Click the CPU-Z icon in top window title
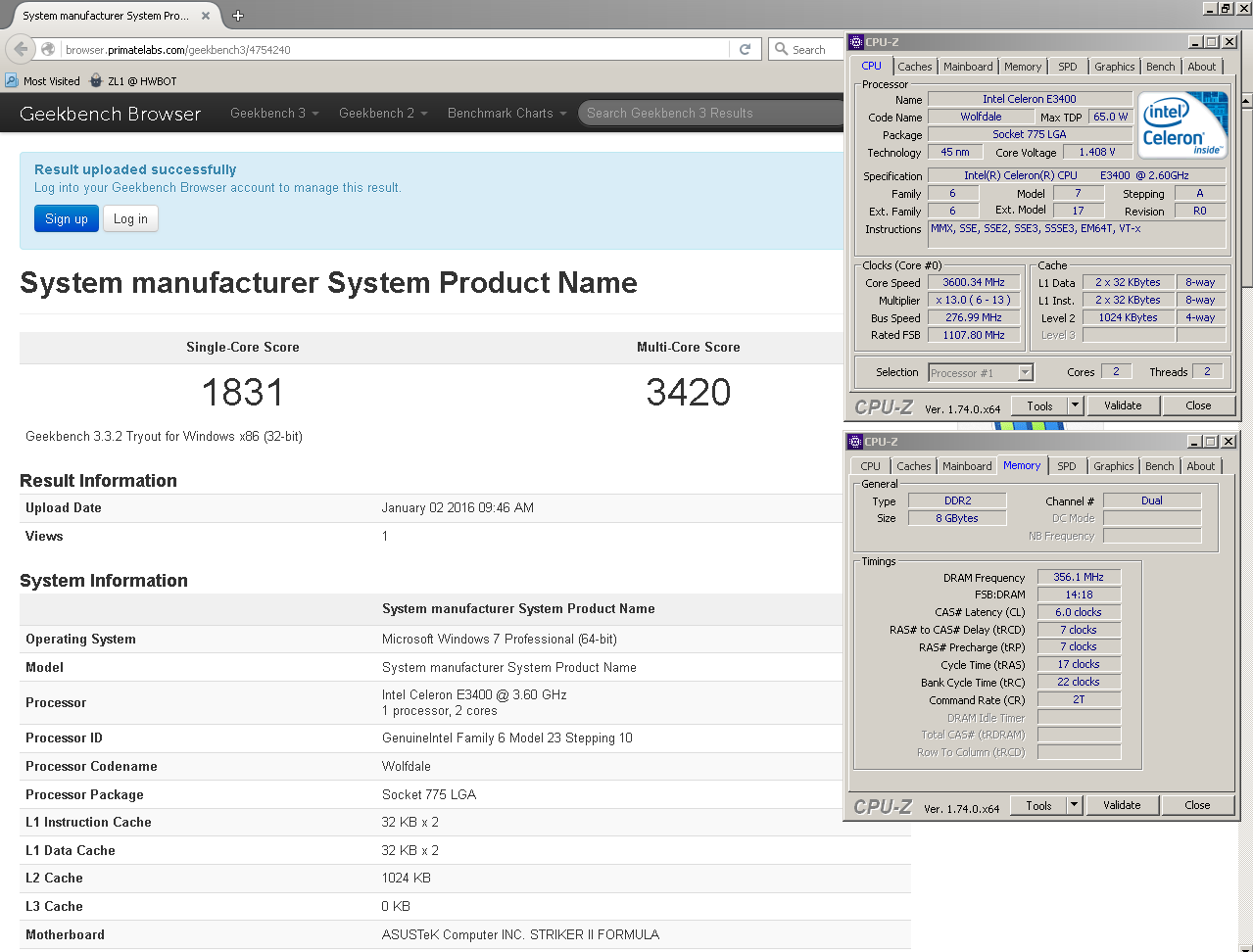This screenshot has width=1253, height=952. [855, 42]
